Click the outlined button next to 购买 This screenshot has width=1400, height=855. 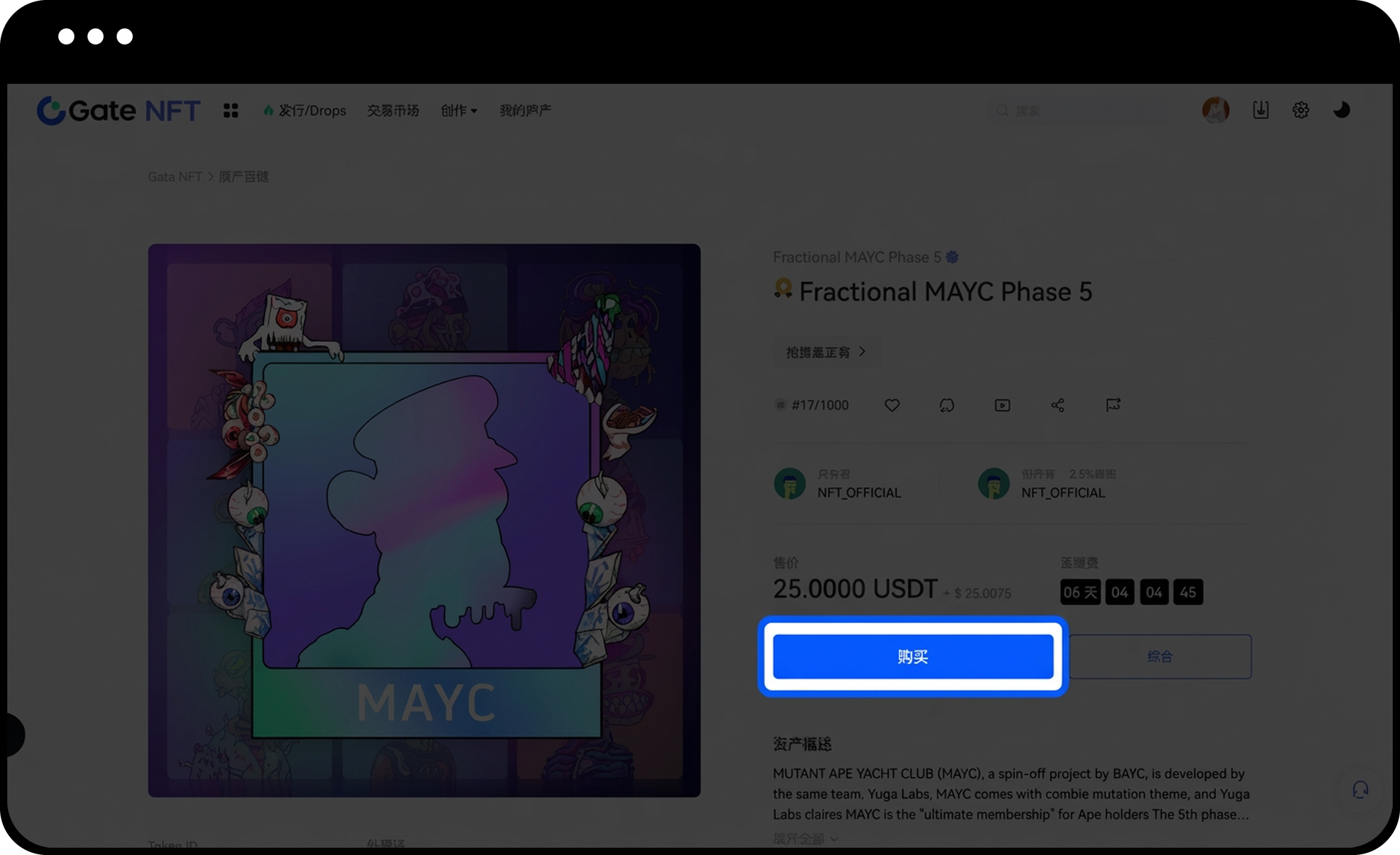click(1160, 657)
